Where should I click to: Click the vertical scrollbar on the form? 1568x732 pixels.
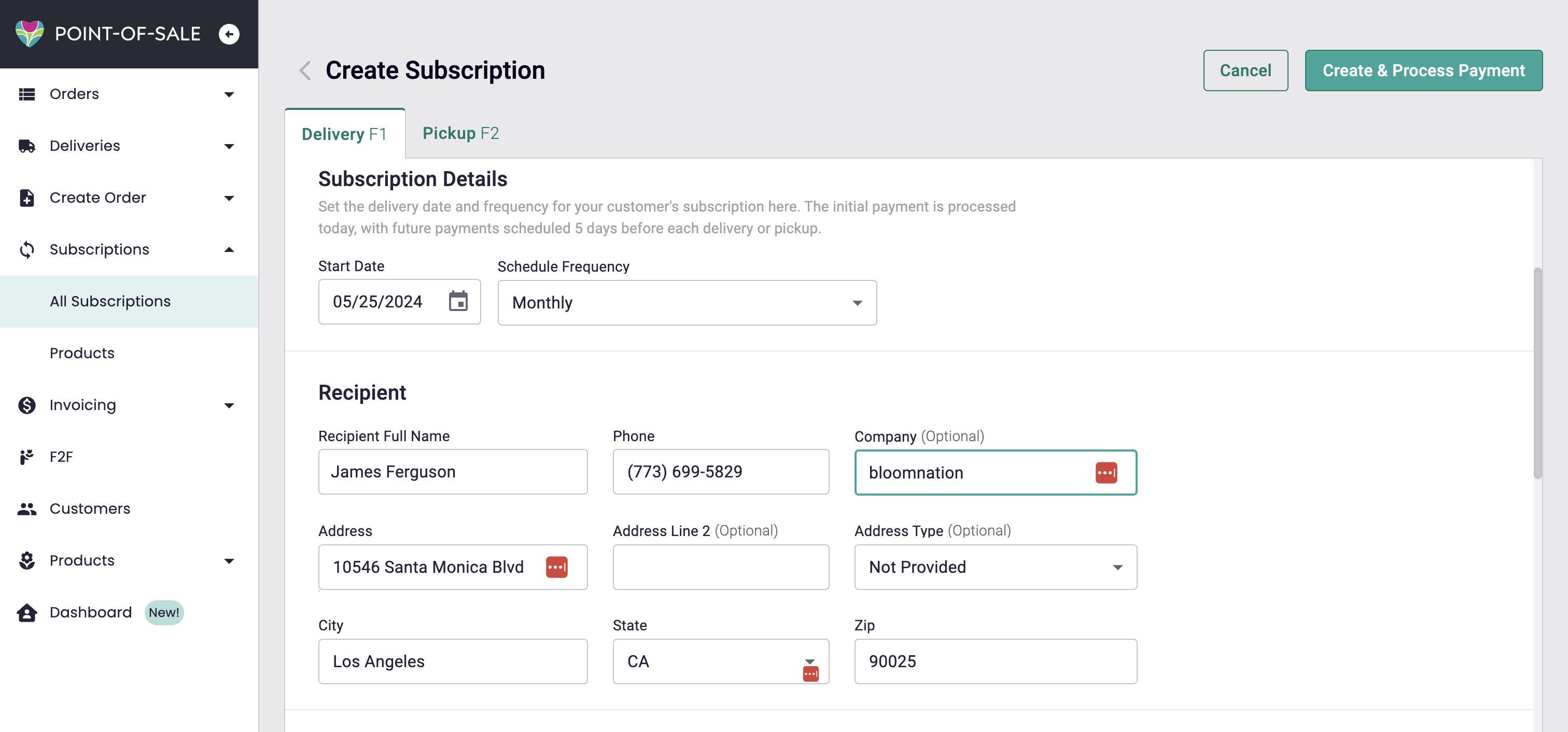[x=1537, y=372]
